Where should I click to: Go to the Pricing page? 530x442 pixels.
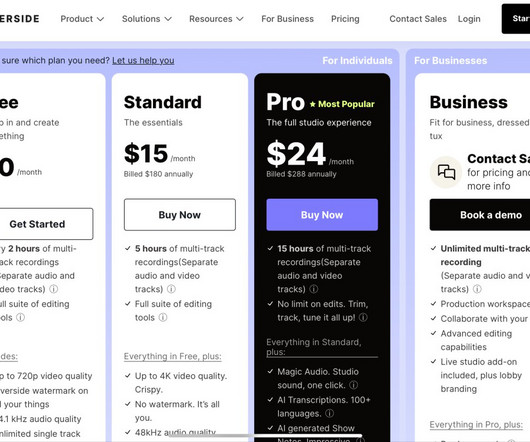pyautogui.click(x=345, y=19)
